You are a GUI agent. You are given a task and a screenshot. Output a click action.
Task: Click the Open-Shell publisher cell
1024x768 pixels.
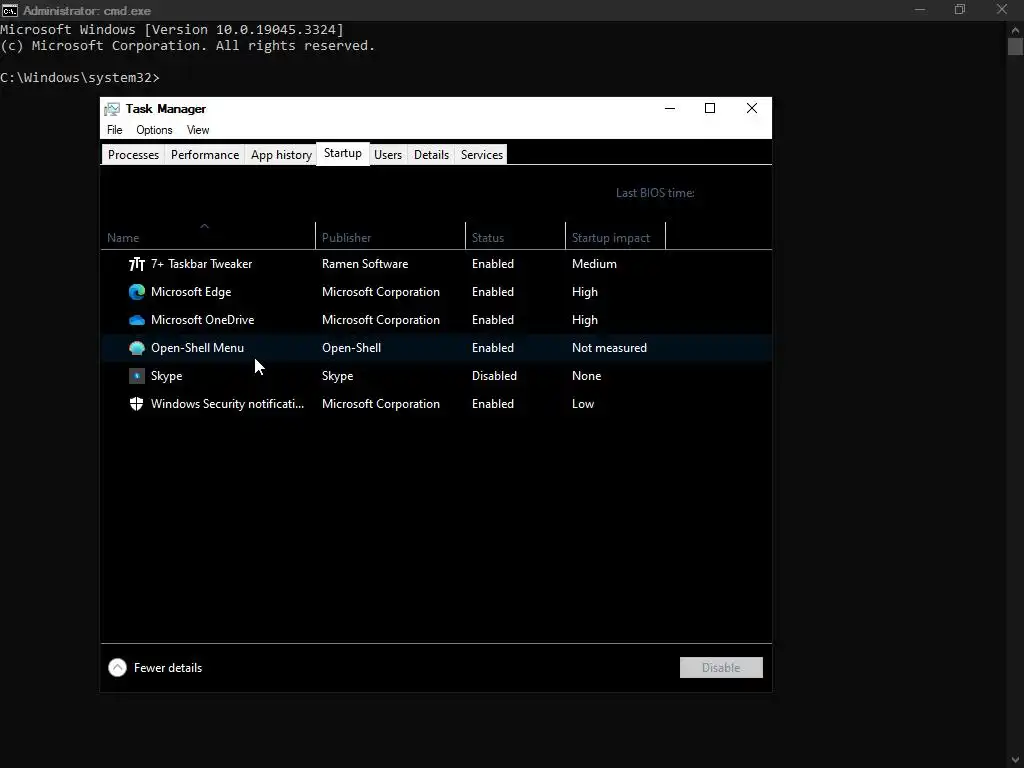tap(351, 348)
